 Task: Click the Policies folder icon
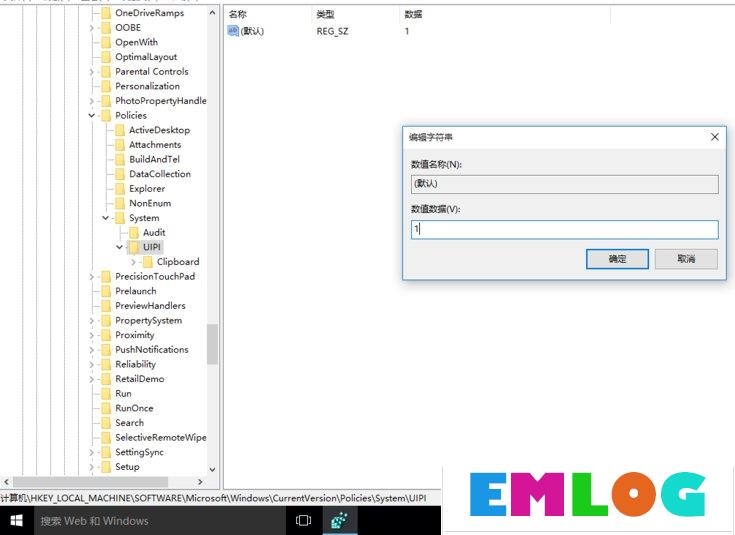pos(106,115)
